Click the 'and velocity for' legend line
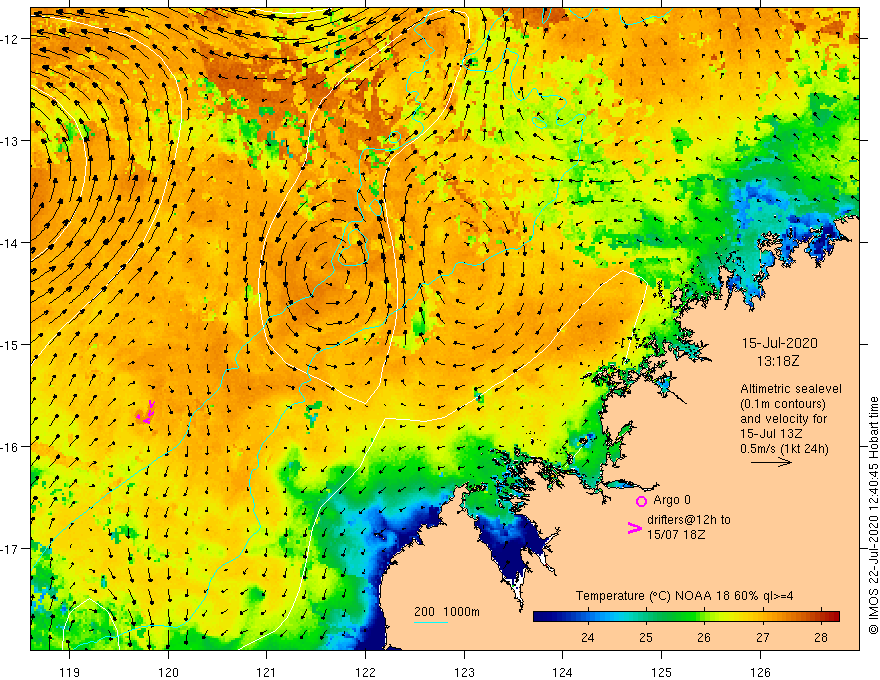Screen dimensions: 880x680 coord(783,419)
